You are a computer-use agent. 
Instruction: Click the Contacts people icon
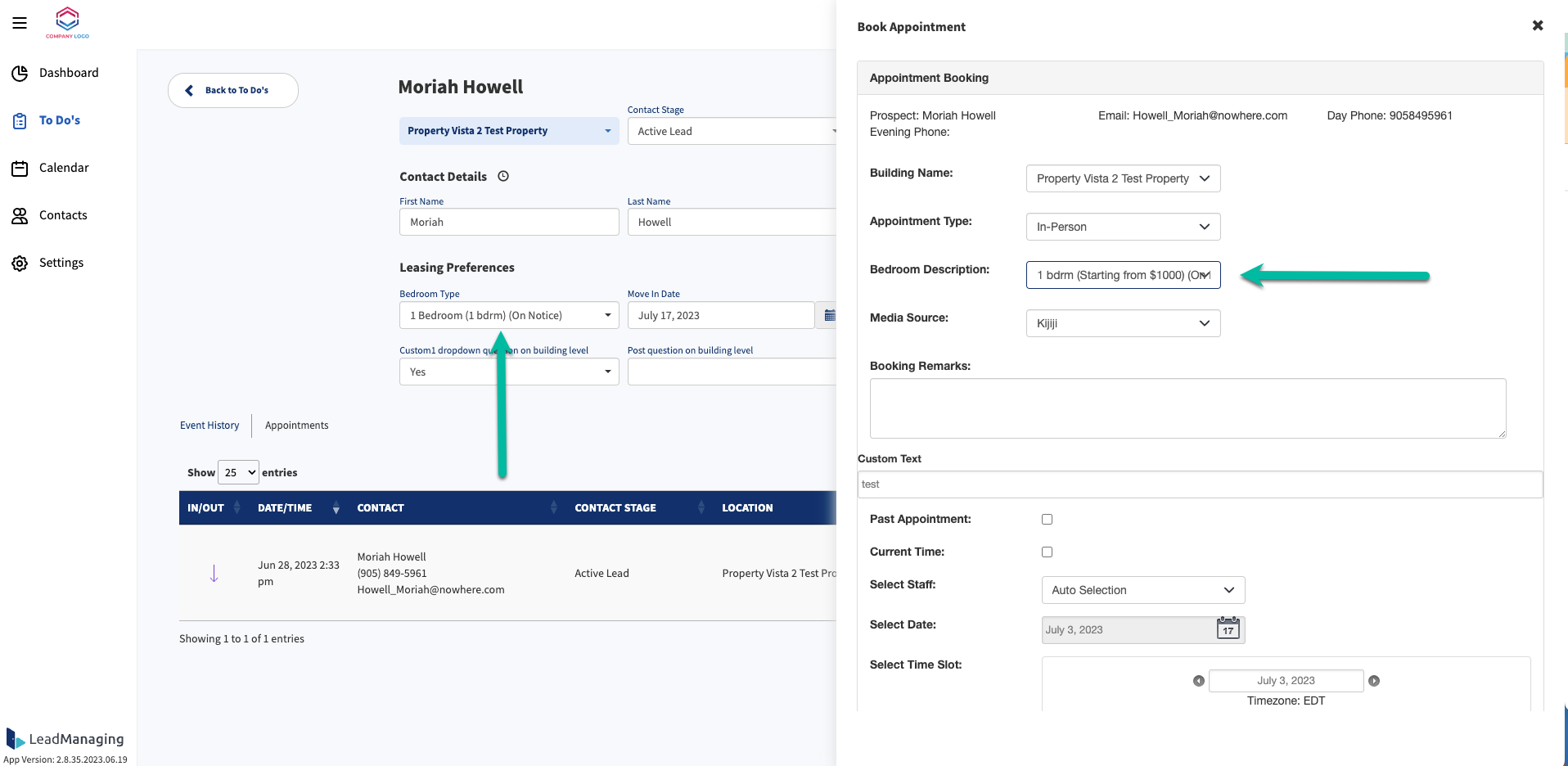point(20,216)
